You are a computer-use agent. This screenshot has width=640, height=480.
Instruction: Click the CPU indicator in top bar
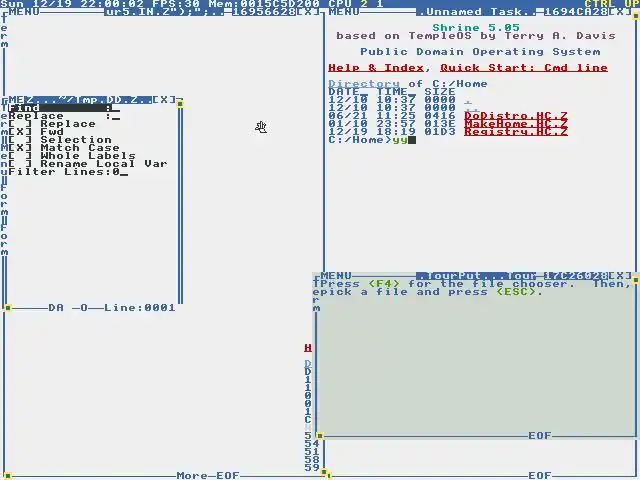356,4
